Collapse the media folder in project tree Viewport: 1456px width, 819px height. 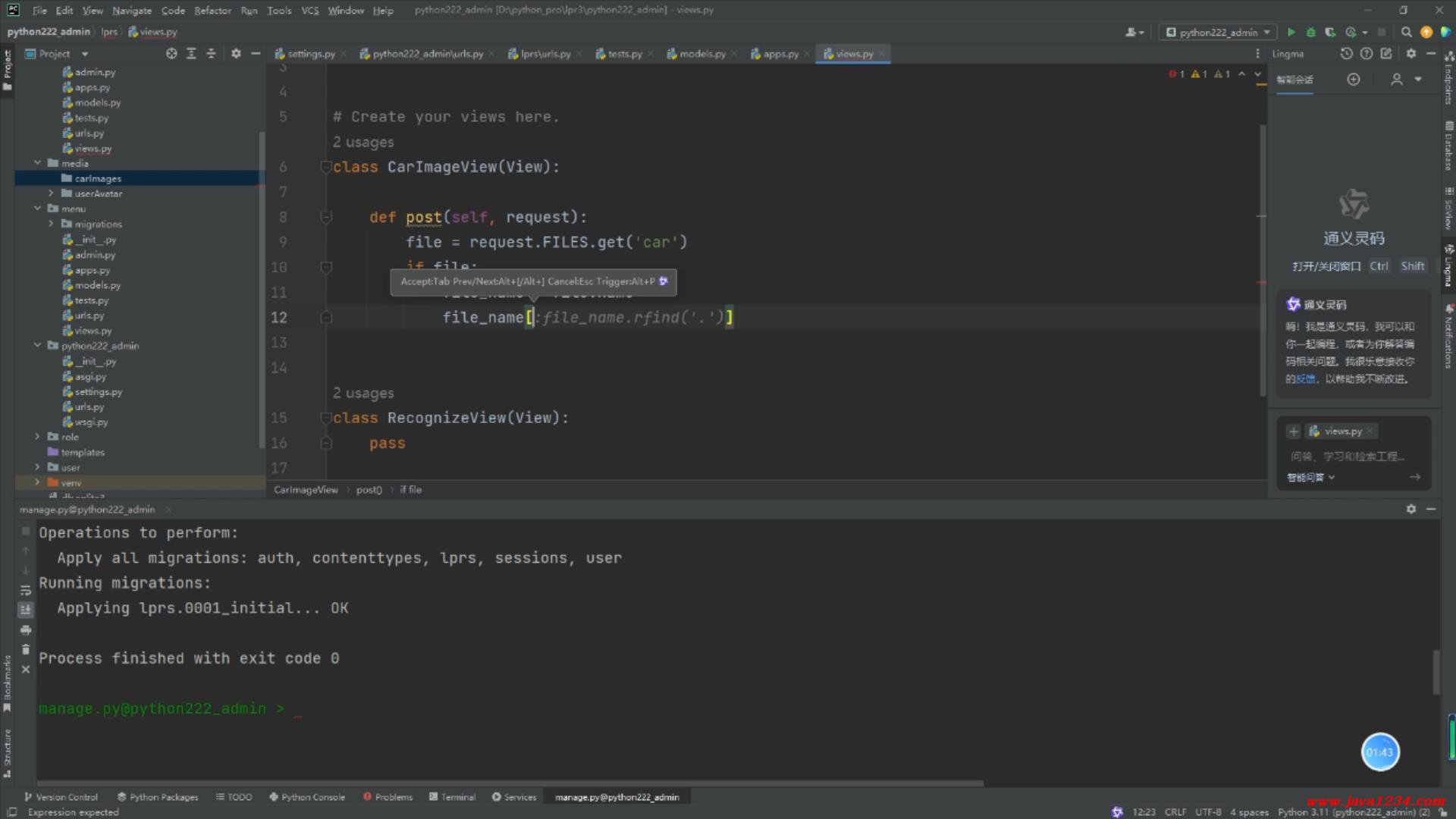pos(37,163)
